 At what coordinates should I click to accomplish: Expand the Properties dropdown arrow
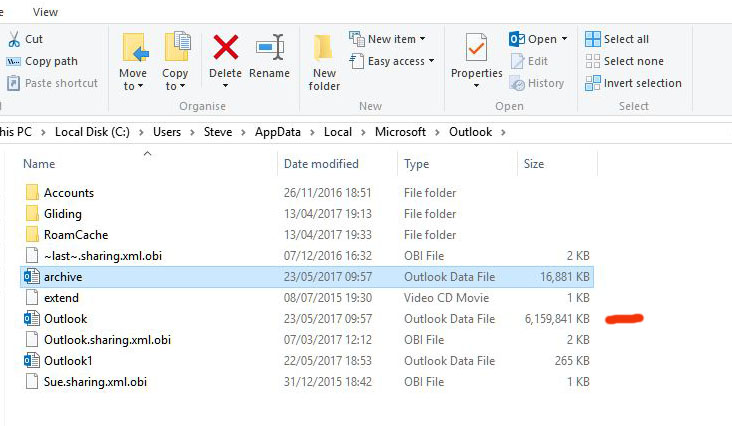tap(476, 86)
